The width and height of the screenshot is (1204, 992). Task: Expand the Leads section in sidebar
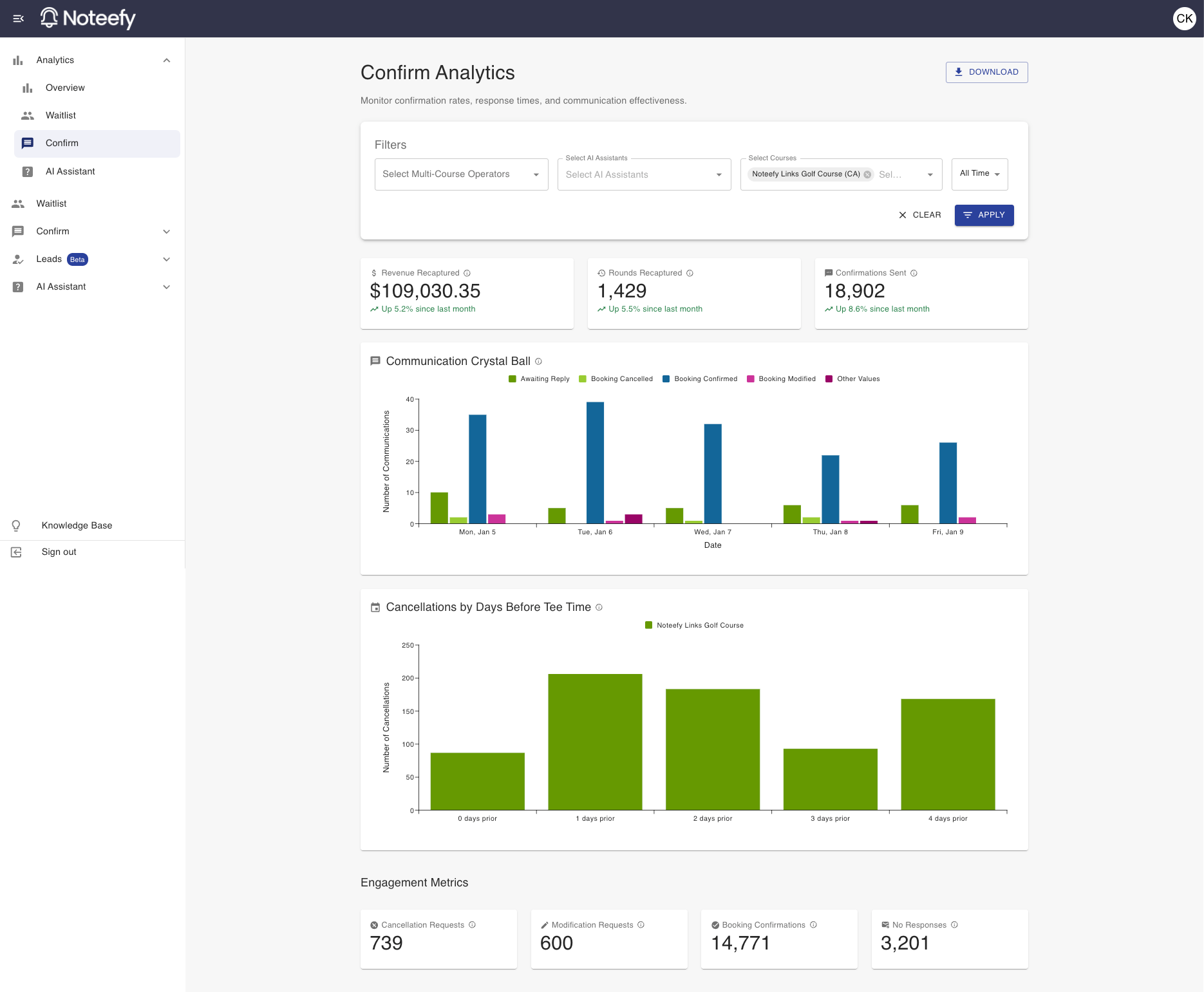166,259
